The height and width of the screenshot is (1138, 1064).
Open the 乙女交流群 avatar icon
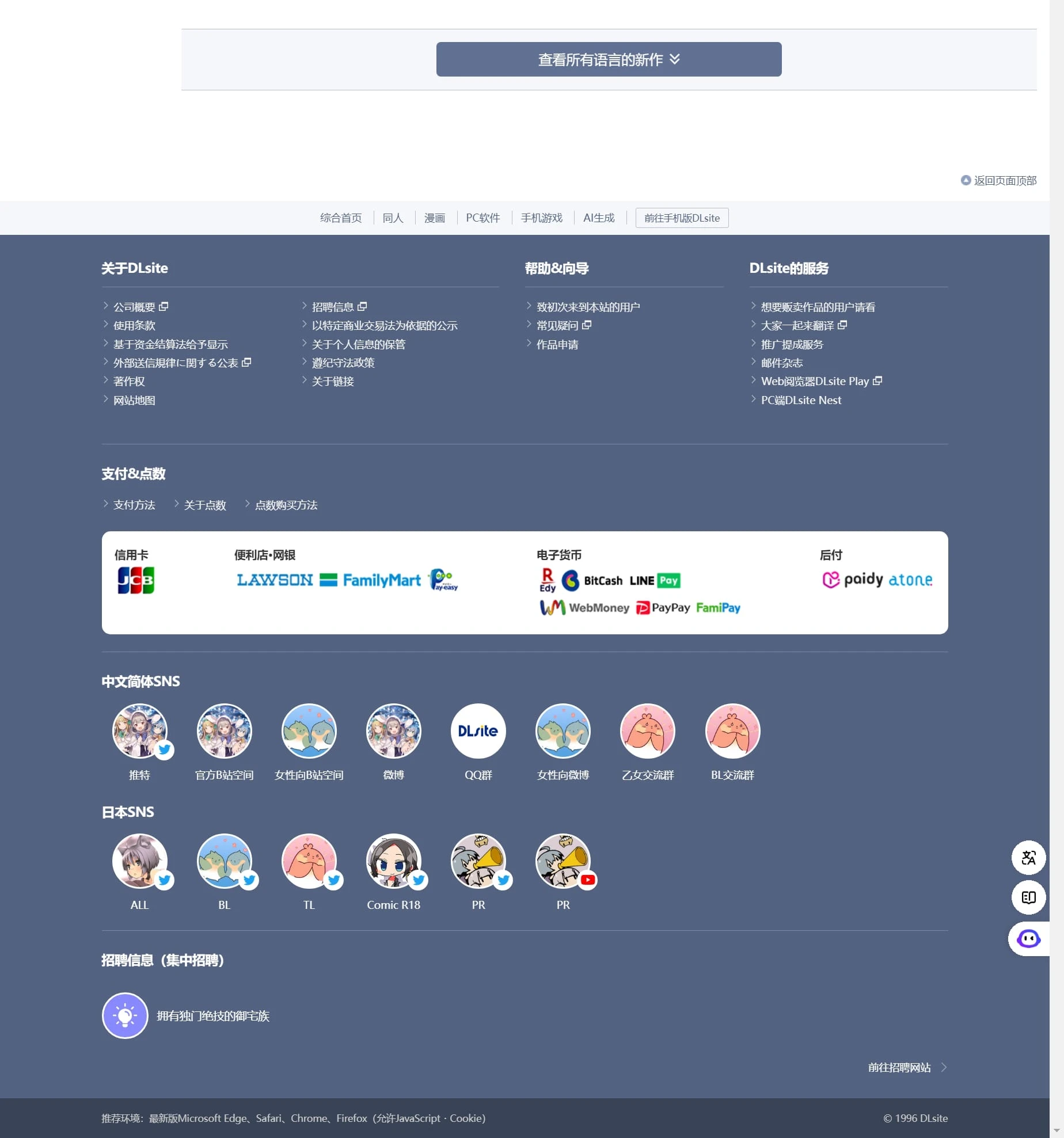(647, 731)
